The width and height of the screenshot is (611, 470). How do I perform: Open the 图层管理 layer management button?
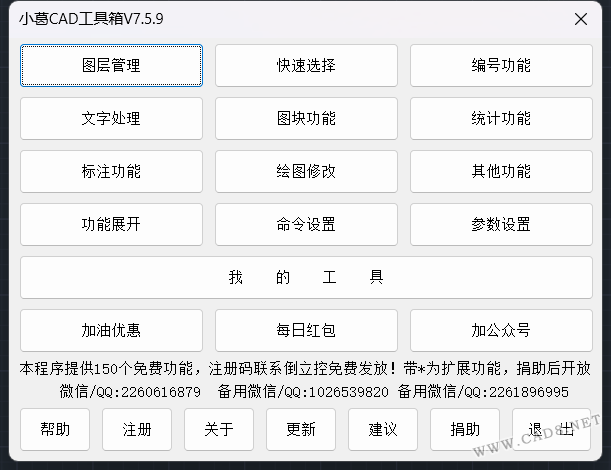[111, 65]
